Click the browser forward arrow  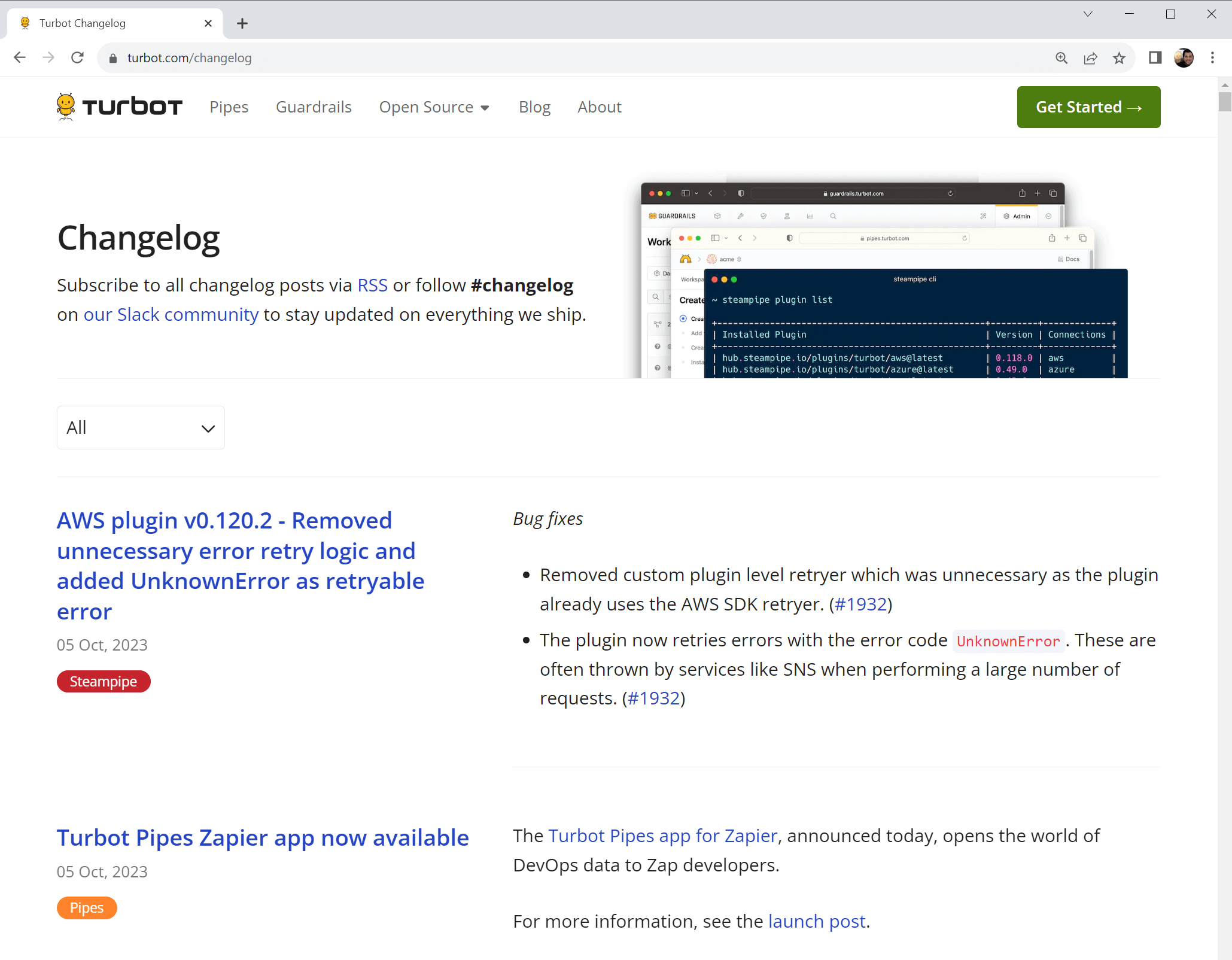(48, 57)
